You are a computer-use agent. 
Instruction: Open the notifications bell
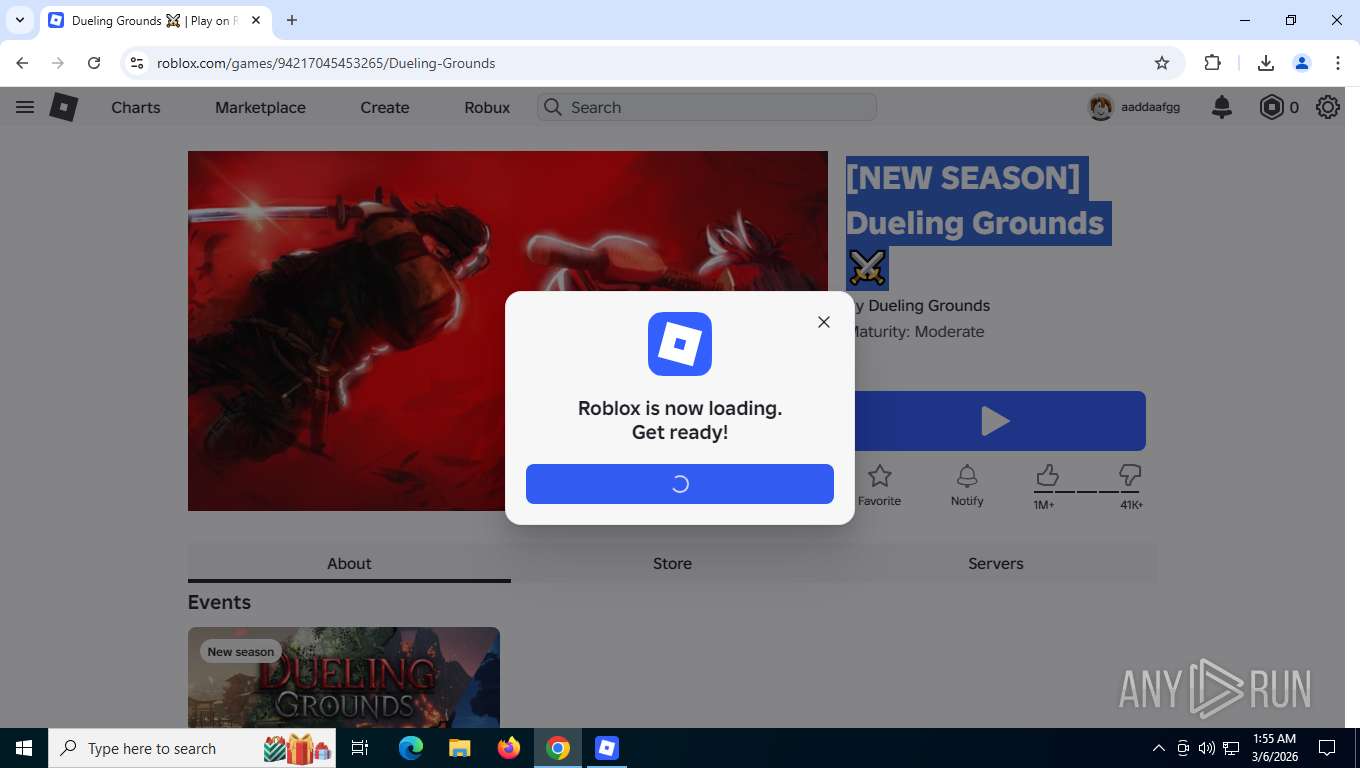click(1222, 107)
